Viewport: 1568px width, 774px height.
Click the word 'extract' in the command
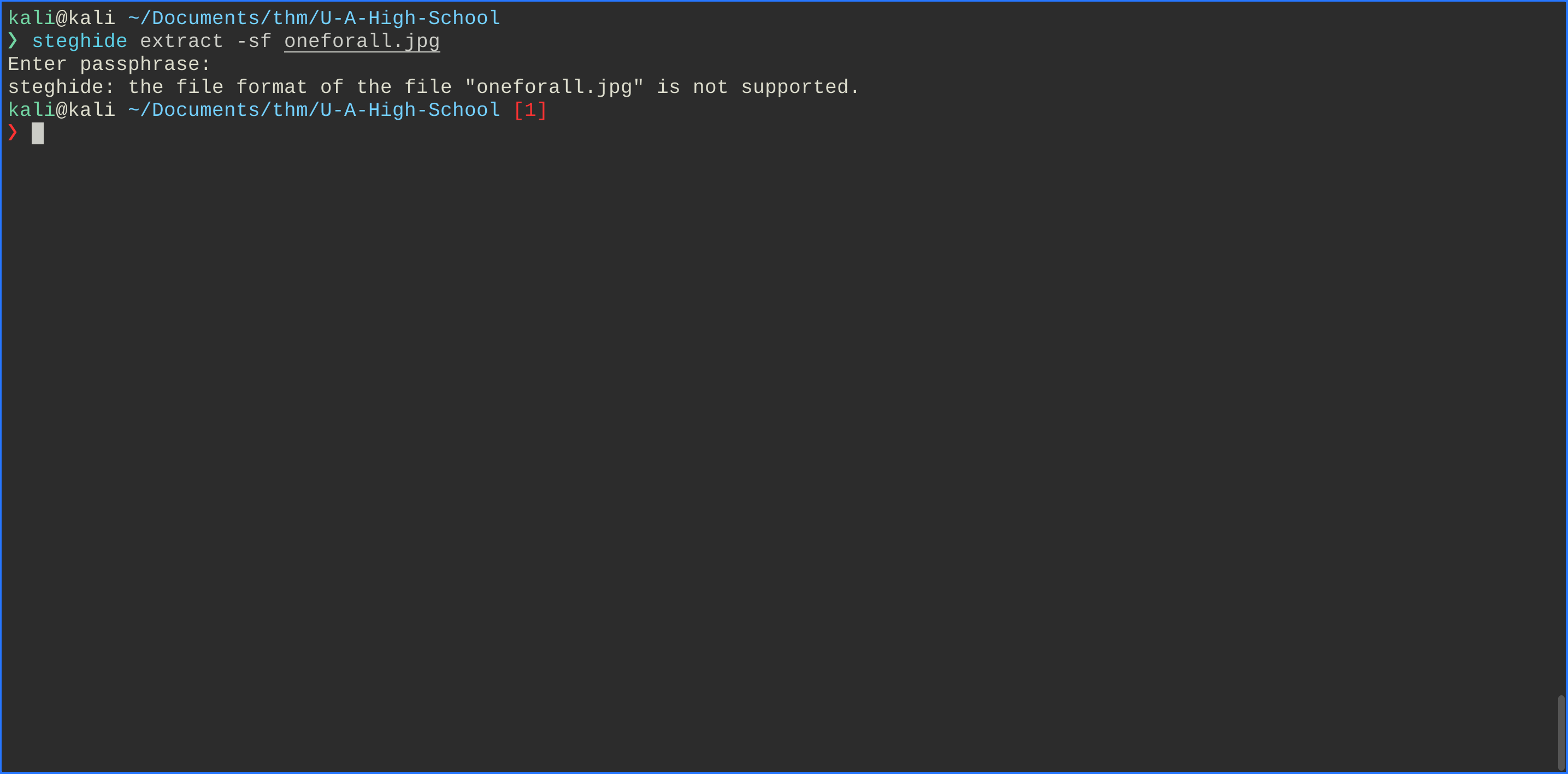182,42
